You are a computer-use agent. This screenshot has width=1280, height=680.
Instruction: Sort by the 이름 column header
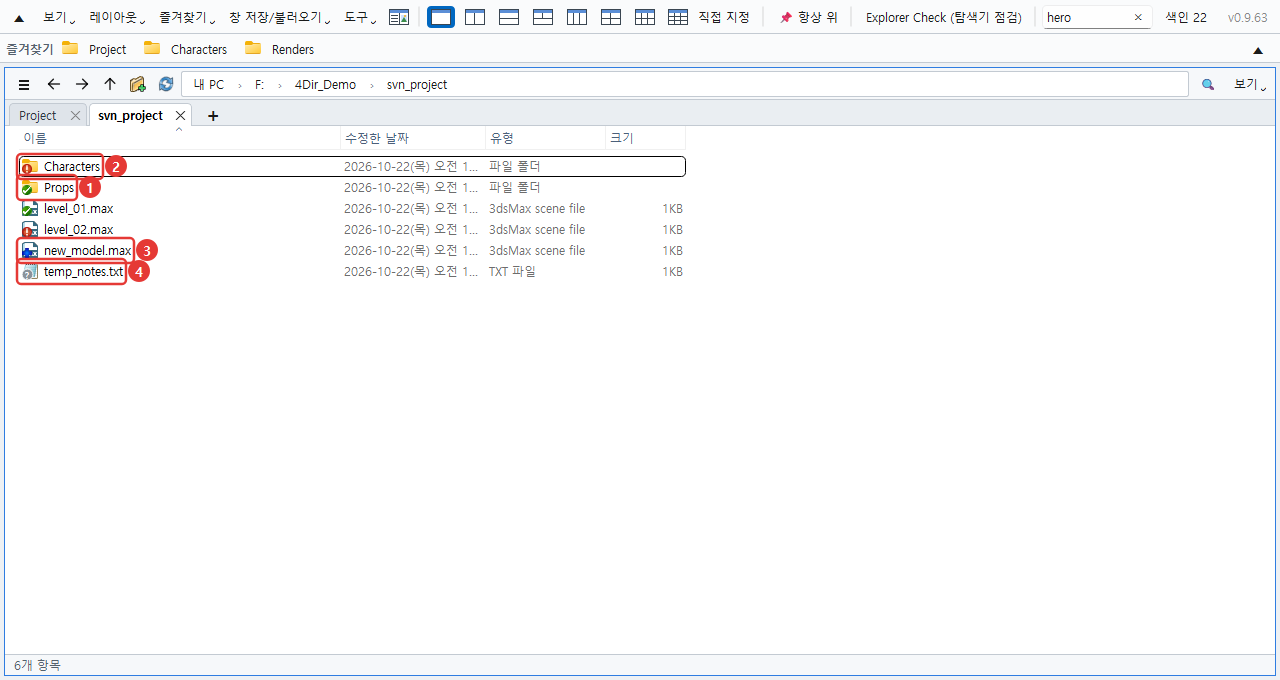point(180,138)
